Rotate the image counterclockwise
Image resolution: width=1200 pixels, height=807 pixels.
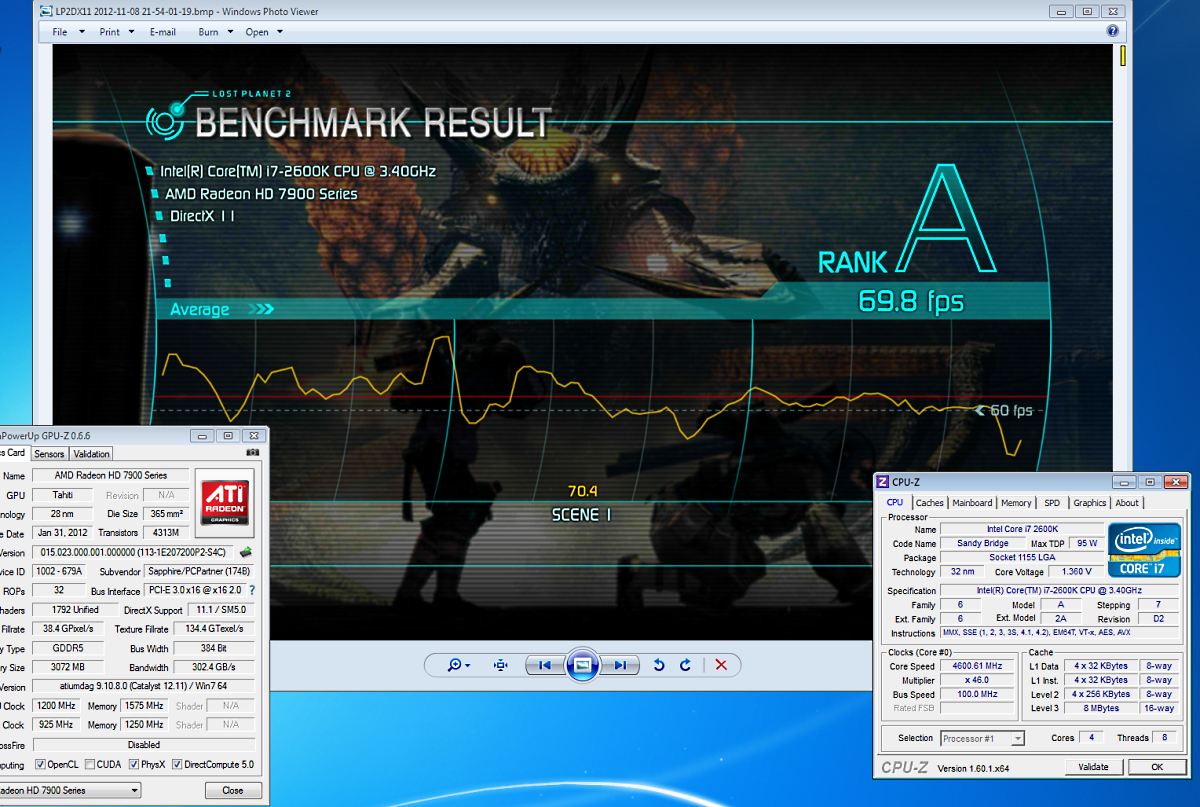click(659, 665)
